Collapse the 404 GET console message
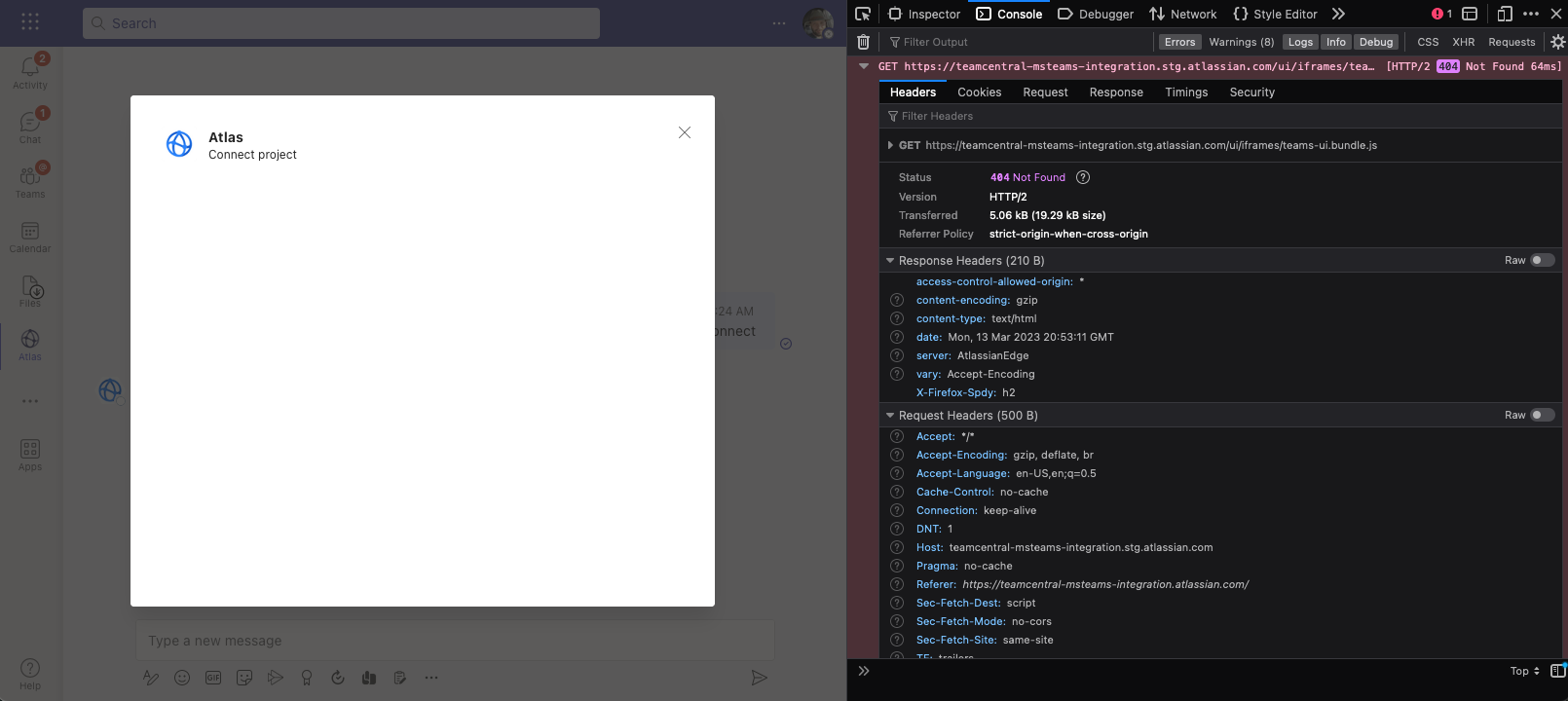 [864, 66]
